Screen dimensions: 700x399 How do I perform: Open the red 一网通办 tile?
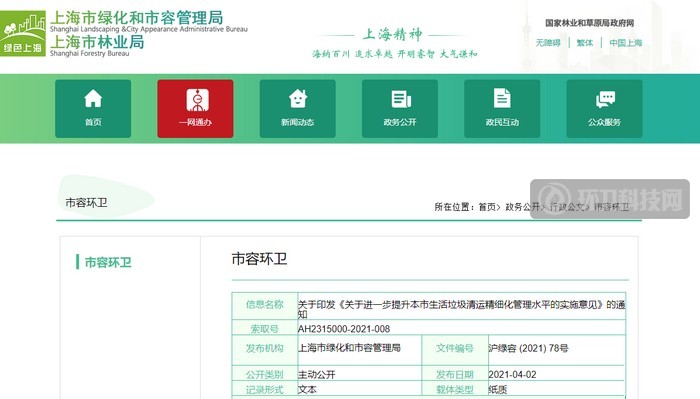coord(195,108)
